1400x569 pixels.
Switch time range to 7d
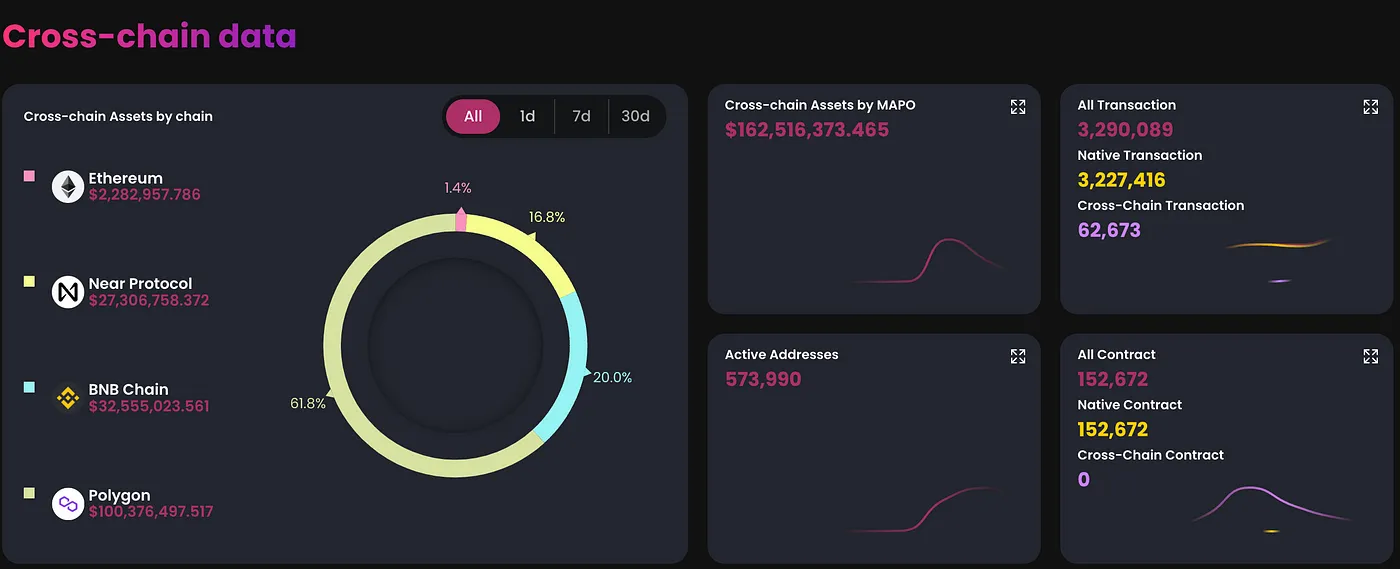(581, 117)
